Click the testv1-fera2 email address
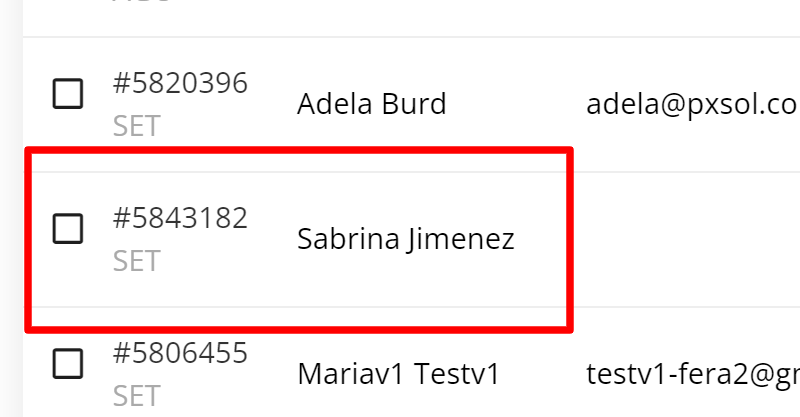 [x=691, y=374]
